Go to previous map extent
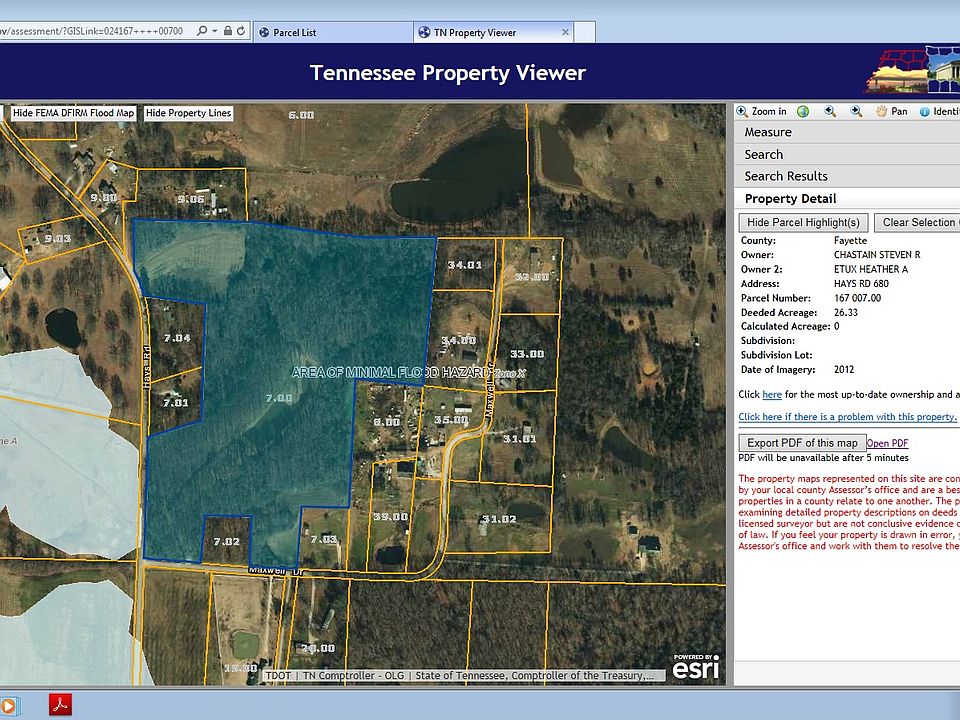 pos(830,112)
